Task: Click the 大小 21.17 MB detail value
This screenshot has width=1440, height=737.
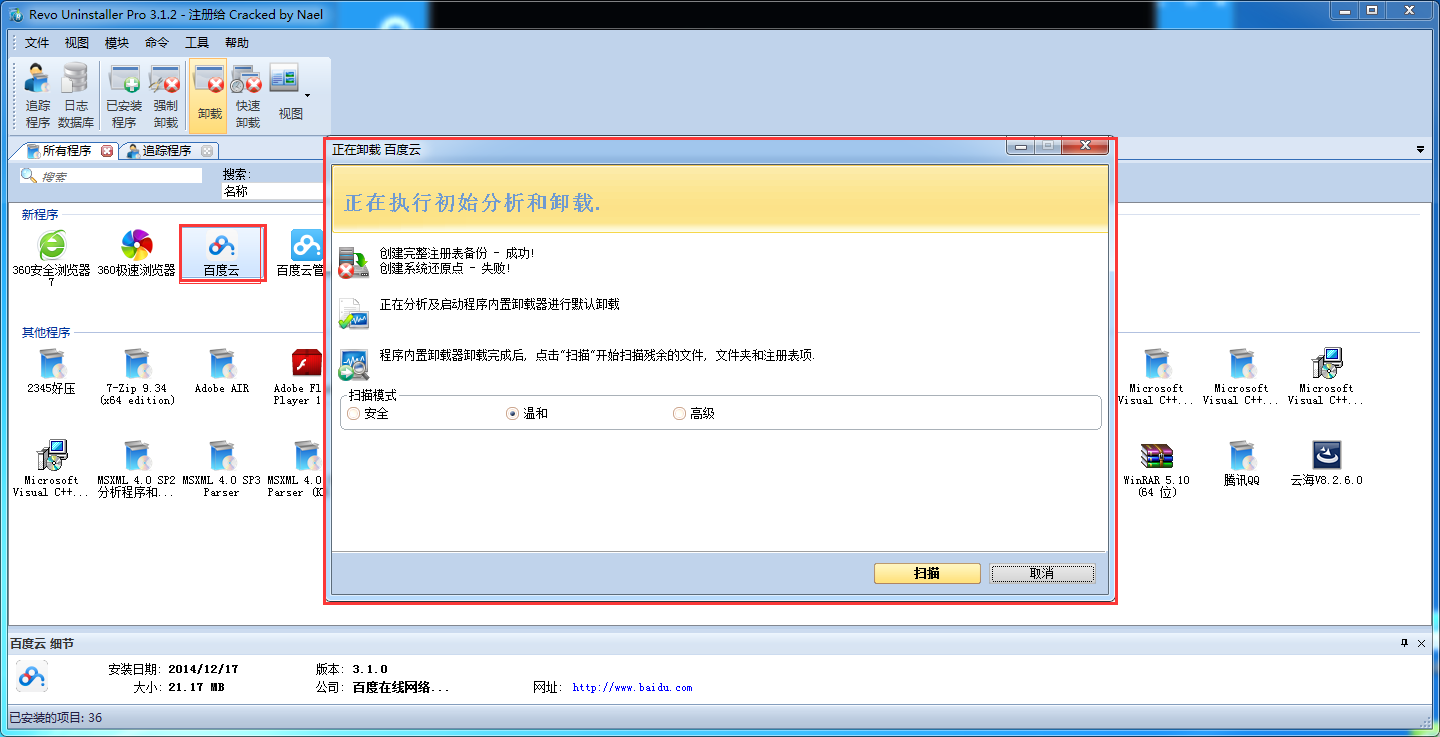Action: 196,688
